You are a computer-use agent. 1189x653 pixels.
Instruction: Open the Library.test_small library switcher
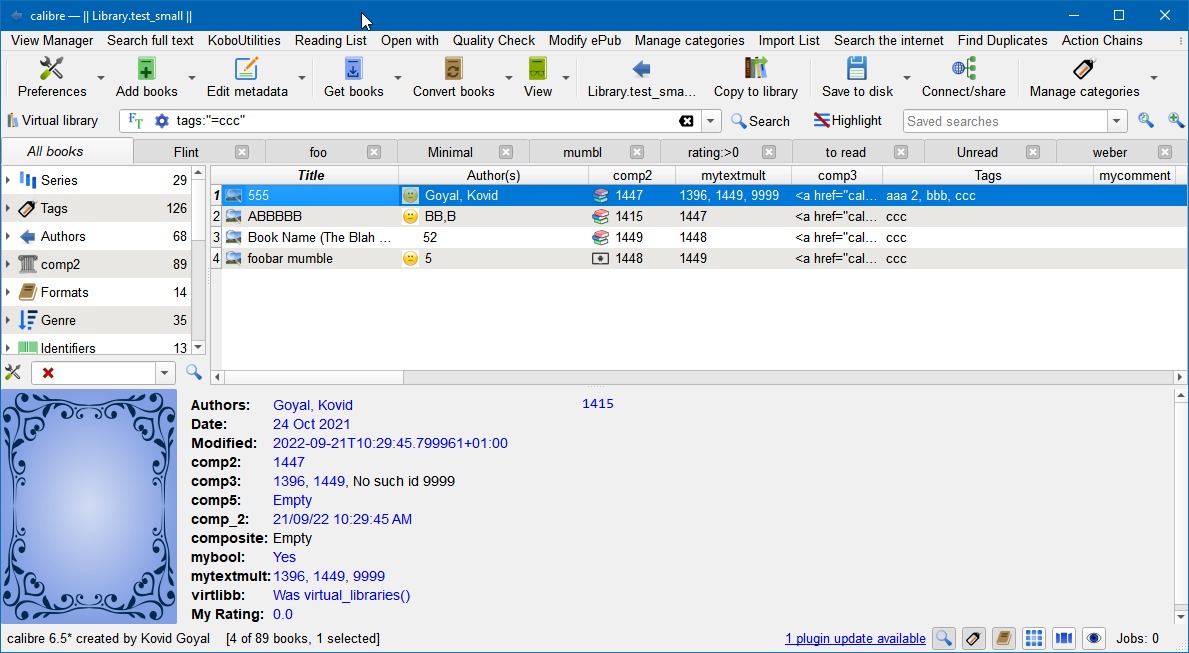642,77
